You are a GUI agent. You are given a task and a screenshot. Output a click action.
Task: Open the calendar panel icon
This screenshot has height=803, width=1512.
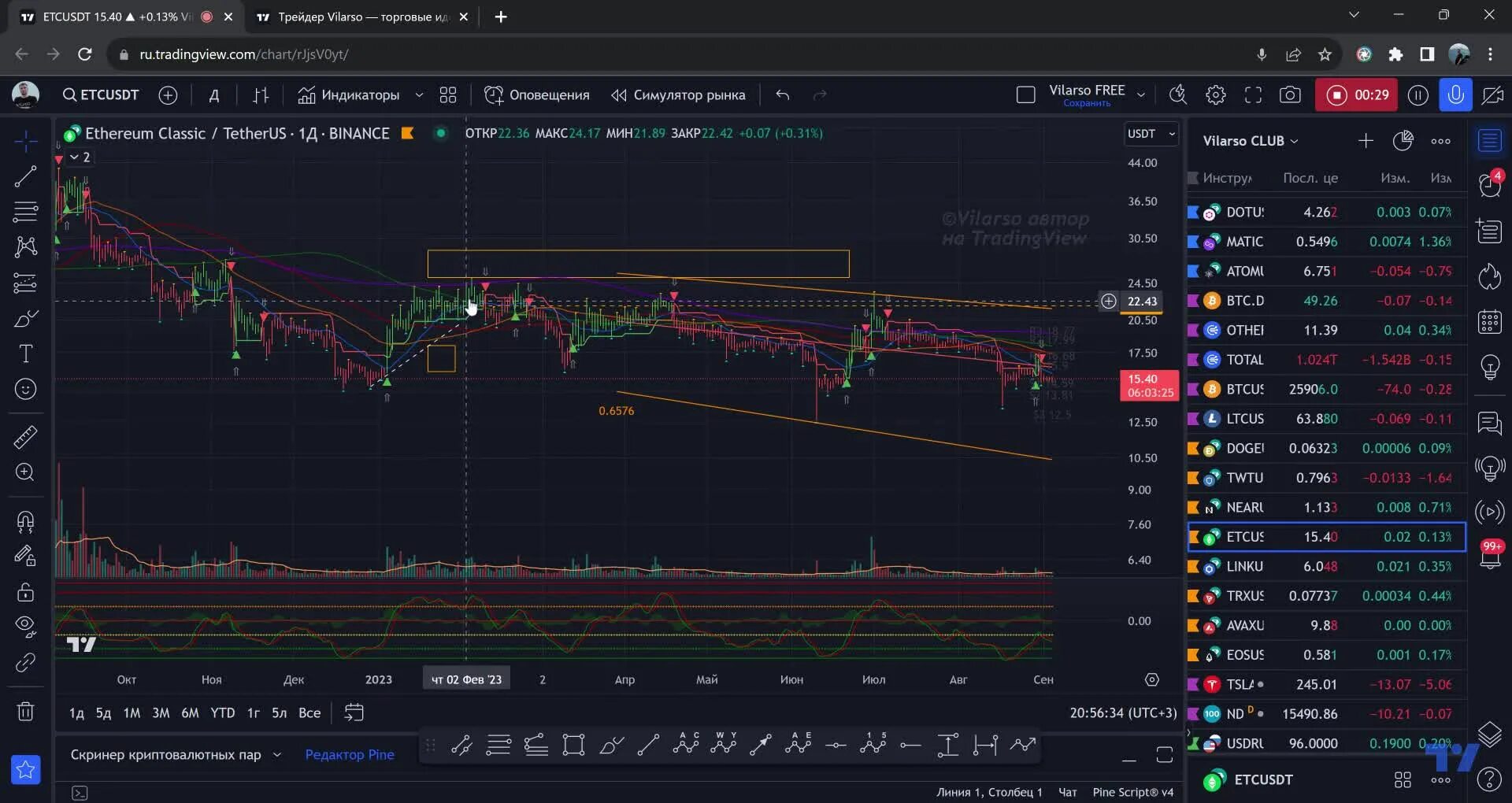(x=1489, y=322)
